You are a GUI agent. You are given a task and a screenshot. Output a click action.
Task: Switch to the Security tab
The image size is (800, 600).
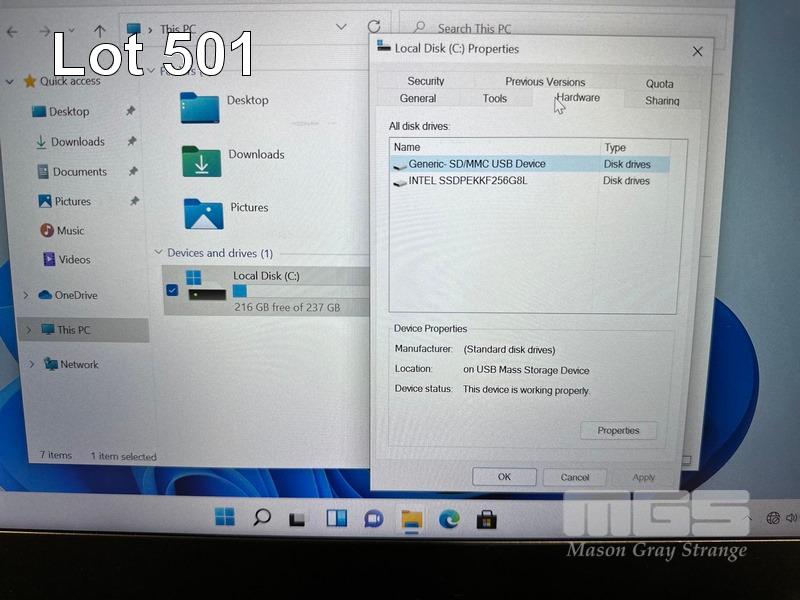click(x=426, y=81)
